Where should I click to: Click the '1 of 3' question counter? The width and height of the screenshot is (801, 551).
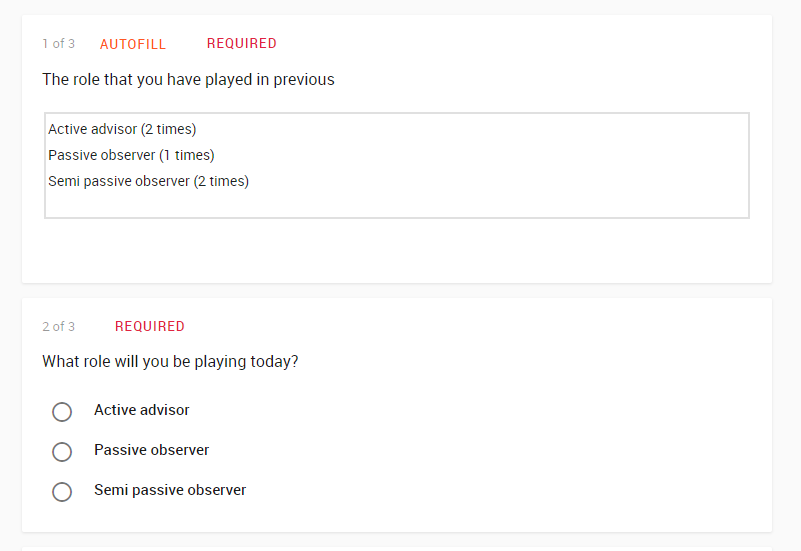(59, 44)
